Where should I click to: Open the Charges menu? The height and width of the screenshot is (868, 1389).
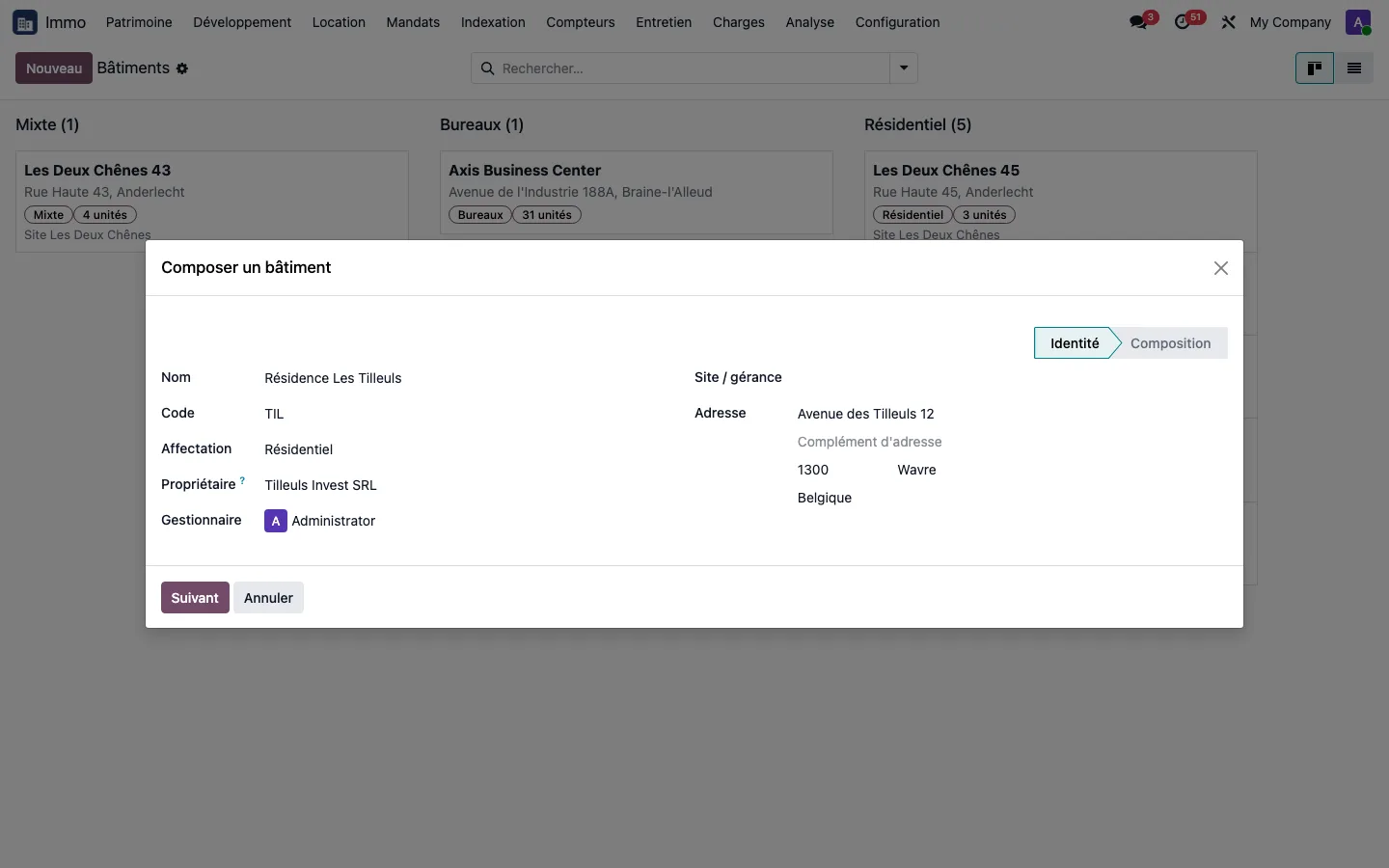tap(739, 22)
